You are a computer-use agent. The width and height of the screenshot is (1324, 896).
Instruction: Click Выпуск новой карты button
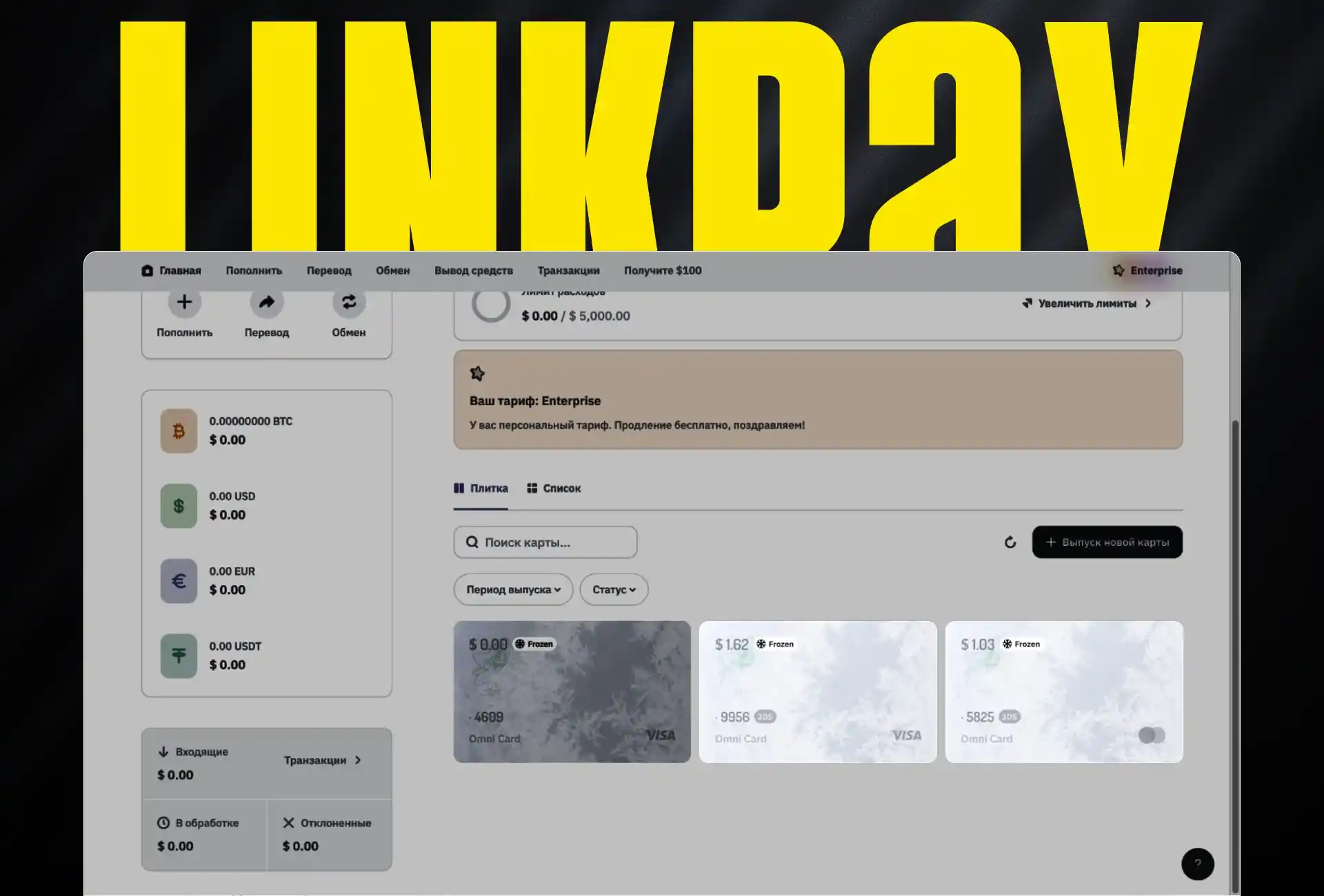click(x=1107, y=542)
